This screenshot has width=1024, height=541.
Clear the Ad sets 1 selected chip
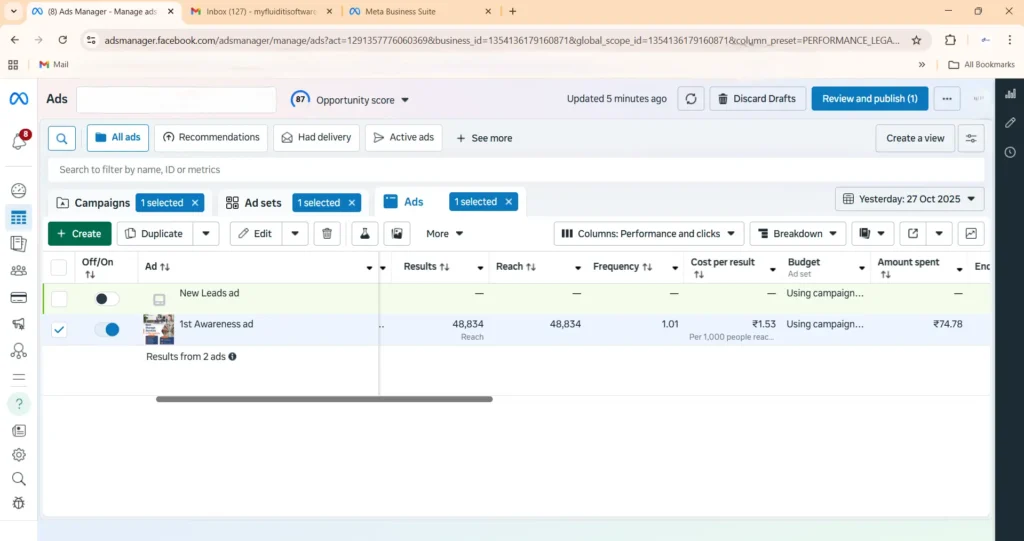(x=351, y=203)
